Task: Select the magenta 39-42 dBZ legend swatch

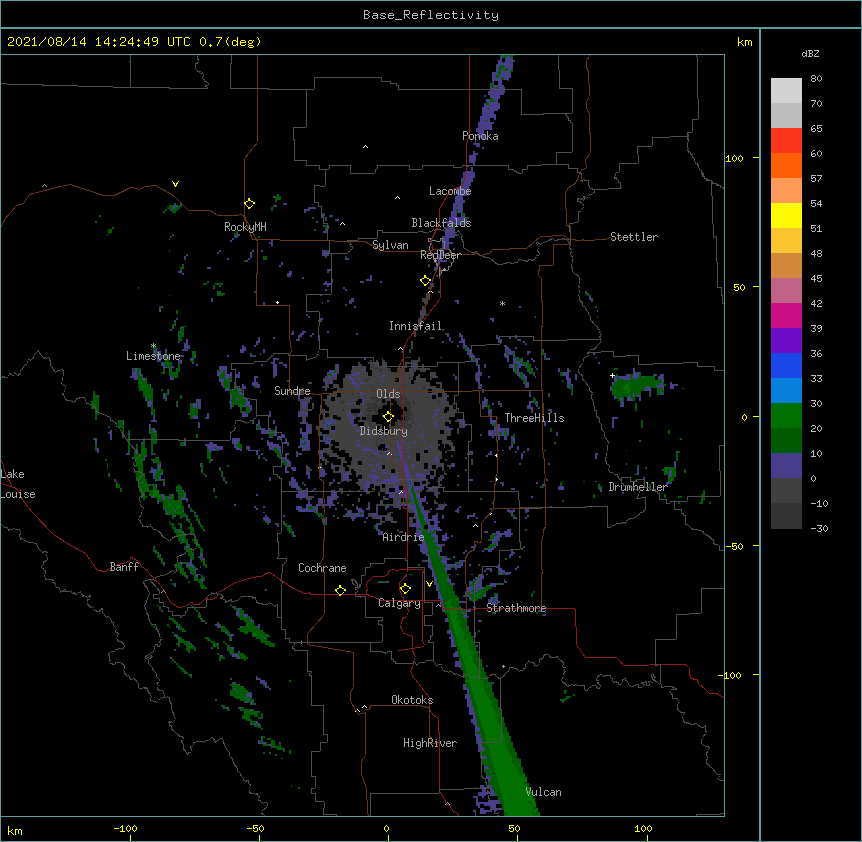Action: click(786, 315)
